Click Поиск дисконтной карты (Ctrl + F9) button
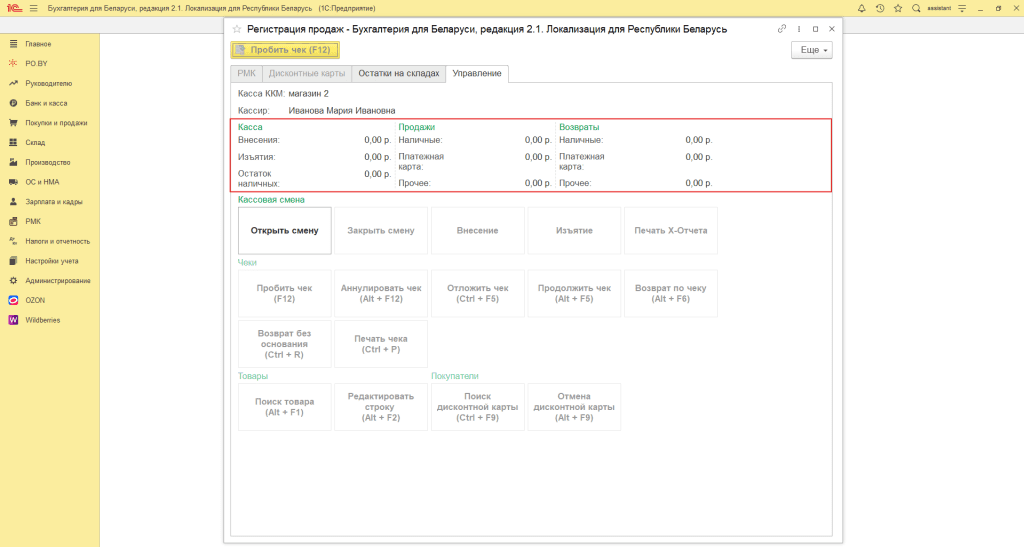1024x547 pixels. tap(477, 407)
